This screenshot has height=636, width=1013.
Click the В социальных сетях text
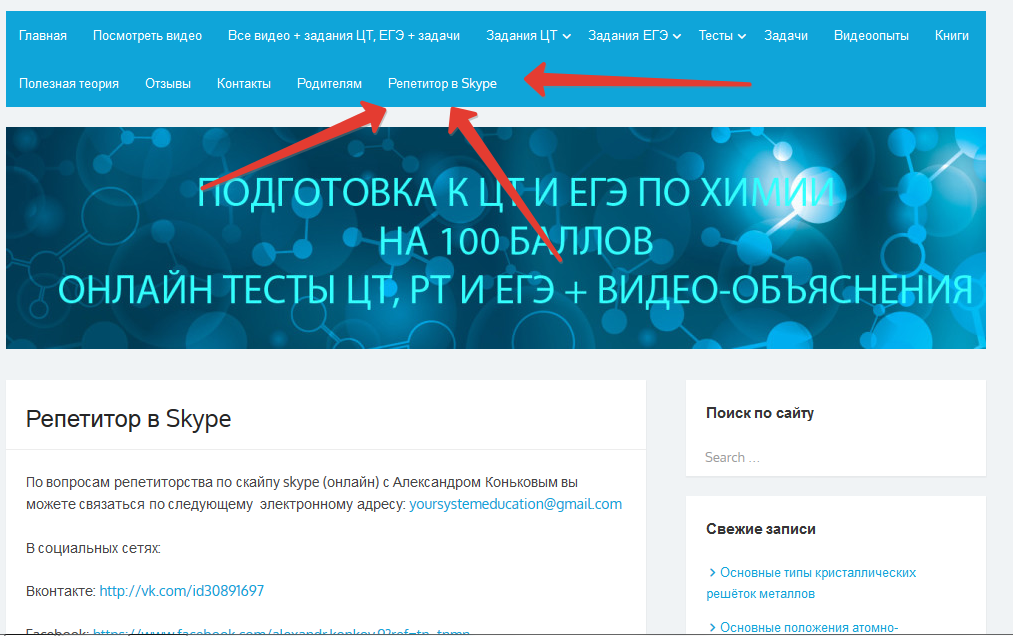(93, 548)
